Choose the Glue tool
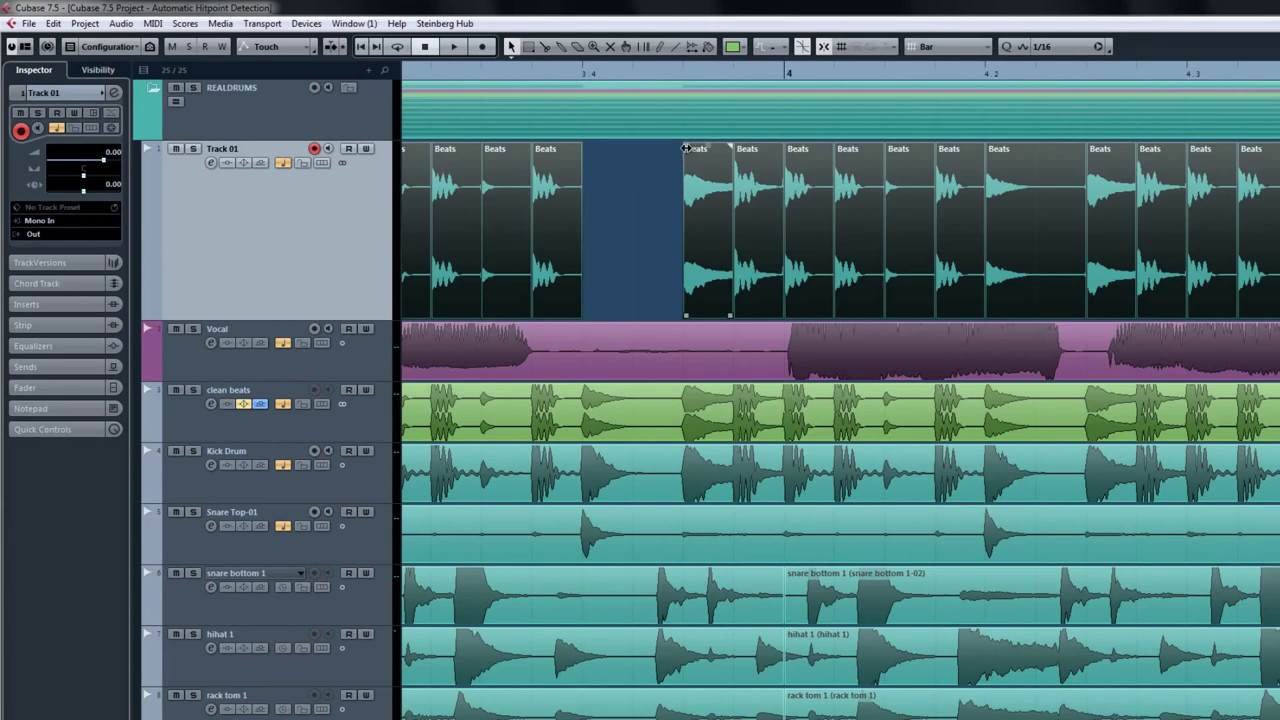1280x720 pixels. (561, 47)
